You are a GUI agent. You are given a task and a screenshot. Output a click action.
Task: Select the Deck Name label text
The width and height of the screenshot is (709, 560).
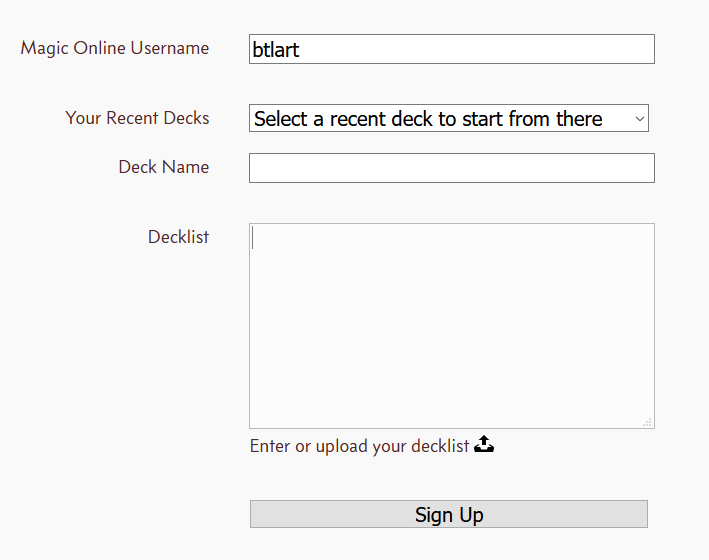pos(163,167)
